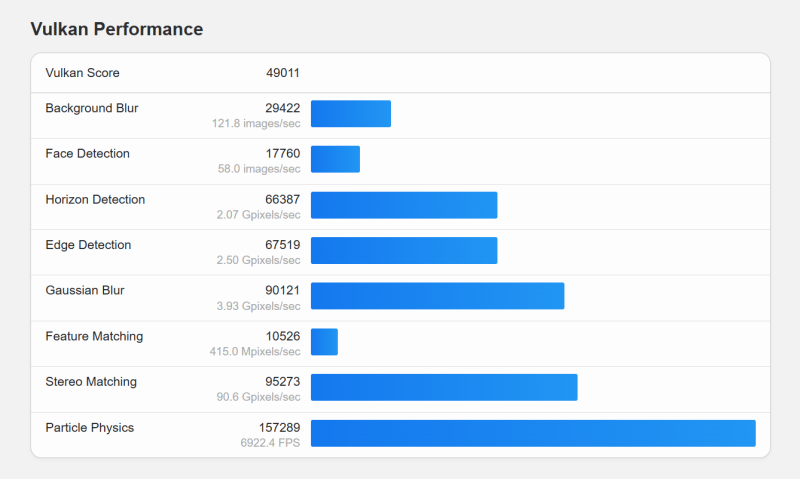The width and height of the screenshot is (800, 479).
Task: Select the Horizon Detection score 66387
Action: [x=283, y=199]
